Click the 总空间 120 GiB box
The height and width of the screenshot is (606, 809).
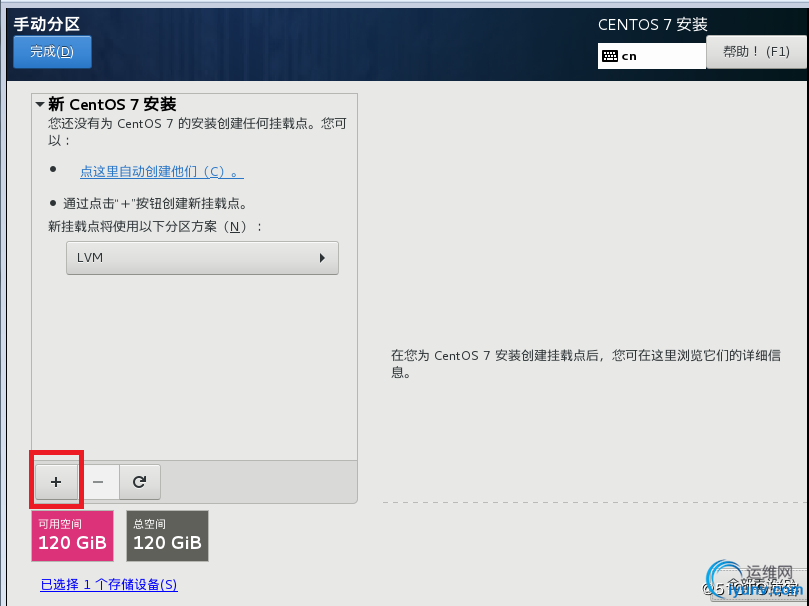tap(167, 536)
